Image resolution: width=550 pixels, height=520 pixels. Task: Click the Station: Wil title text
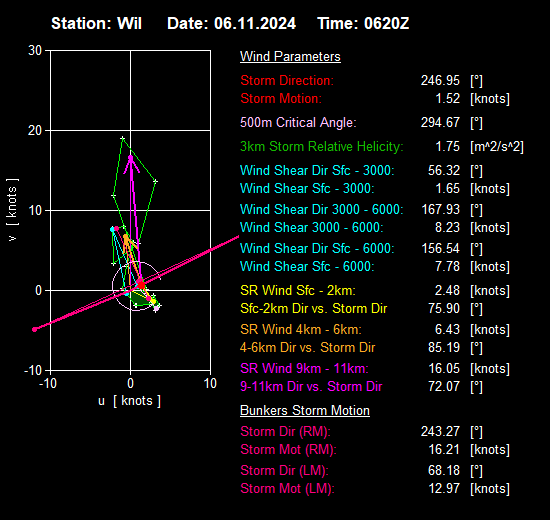click(96, 24)
